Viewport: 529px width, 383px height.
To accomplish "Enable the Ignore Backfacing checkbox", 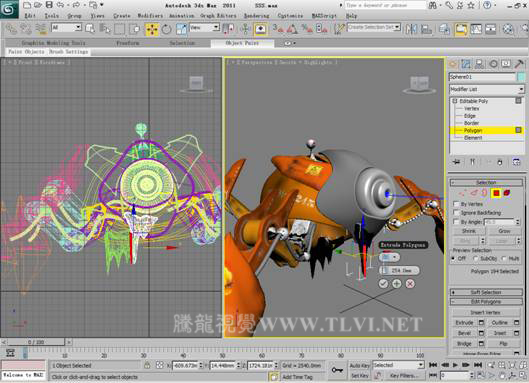I will (x=456, y=213).
